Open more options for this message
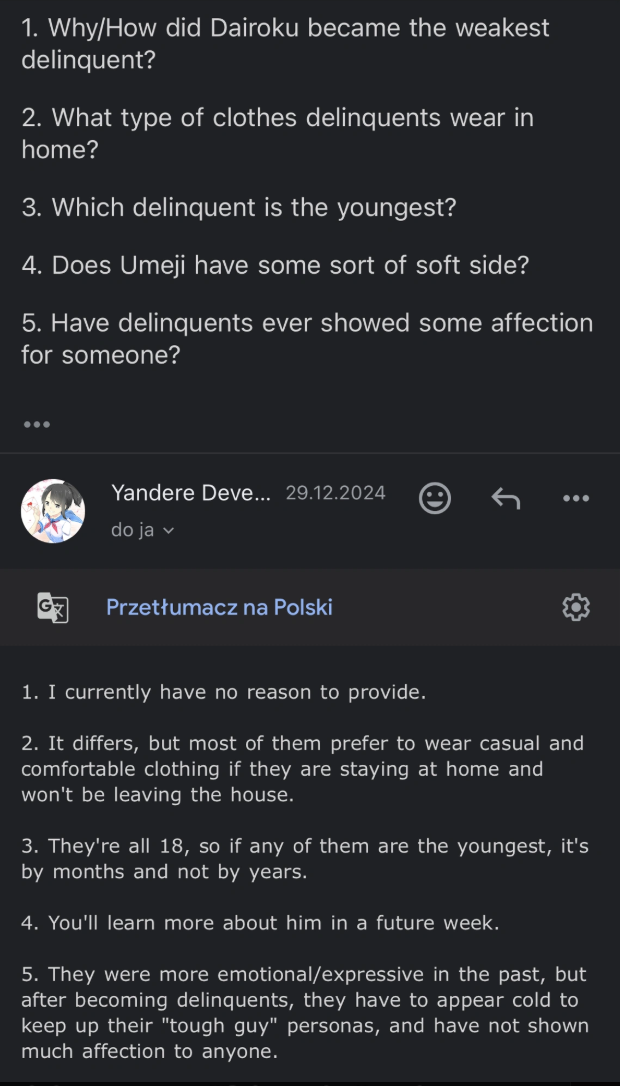Image resolution: width=620 pixels, height=1086 pixels. click(x=576, y=498)
